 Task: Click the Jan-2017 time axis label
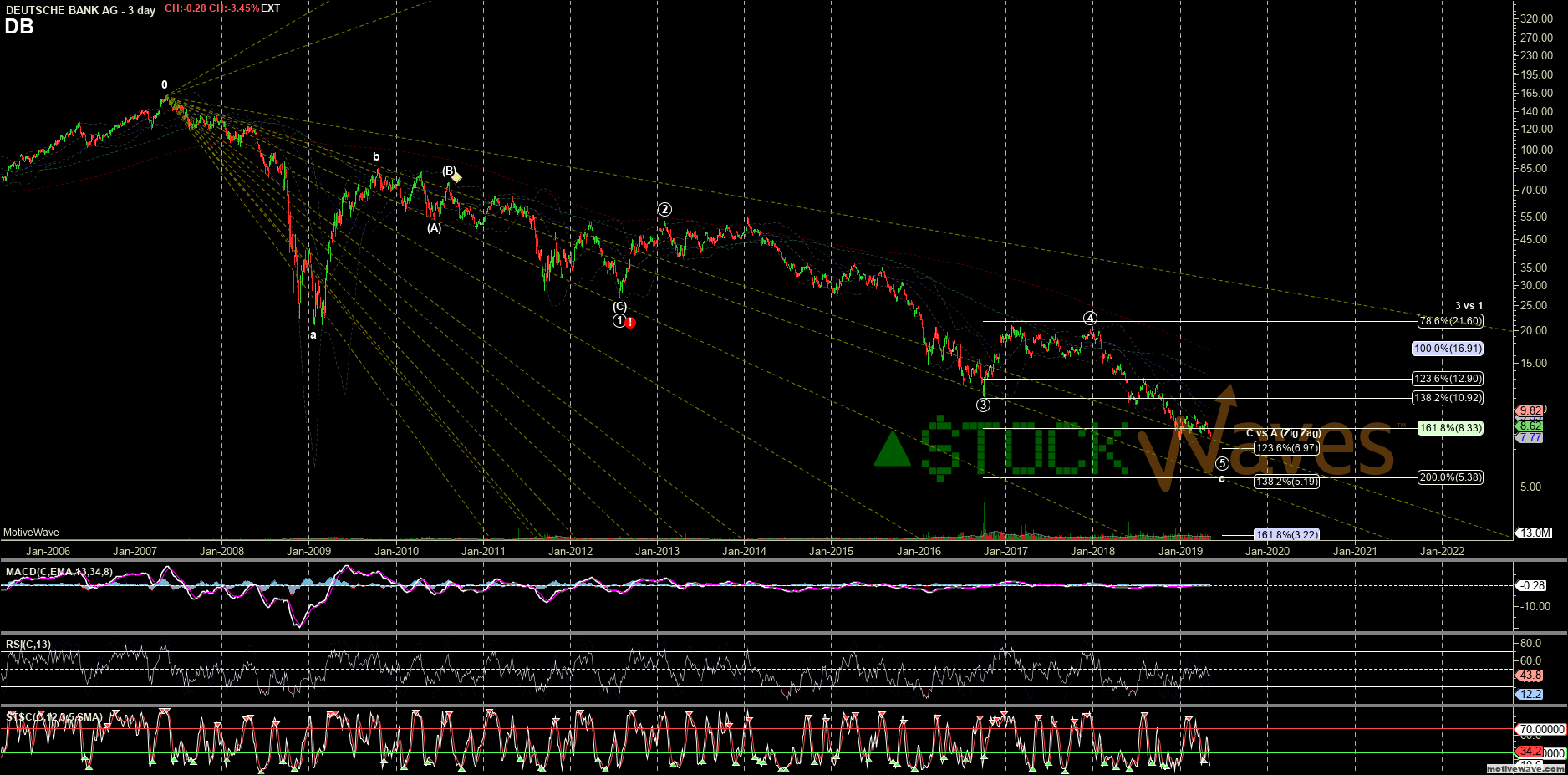(1005, 551)
